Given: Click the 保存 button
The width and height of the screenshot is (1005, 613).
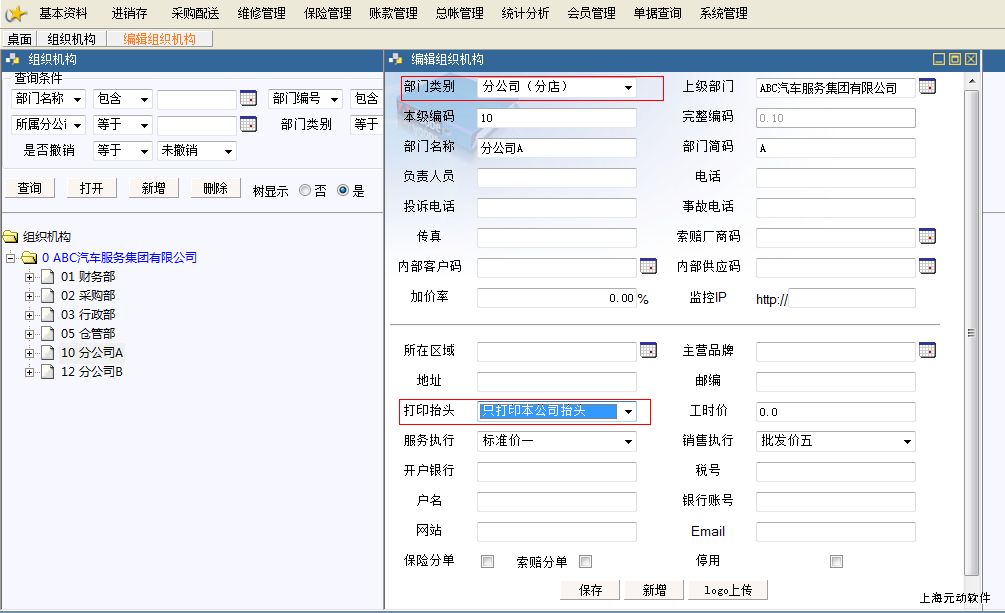Looking at the screenshot, I should tap(590, 590).
